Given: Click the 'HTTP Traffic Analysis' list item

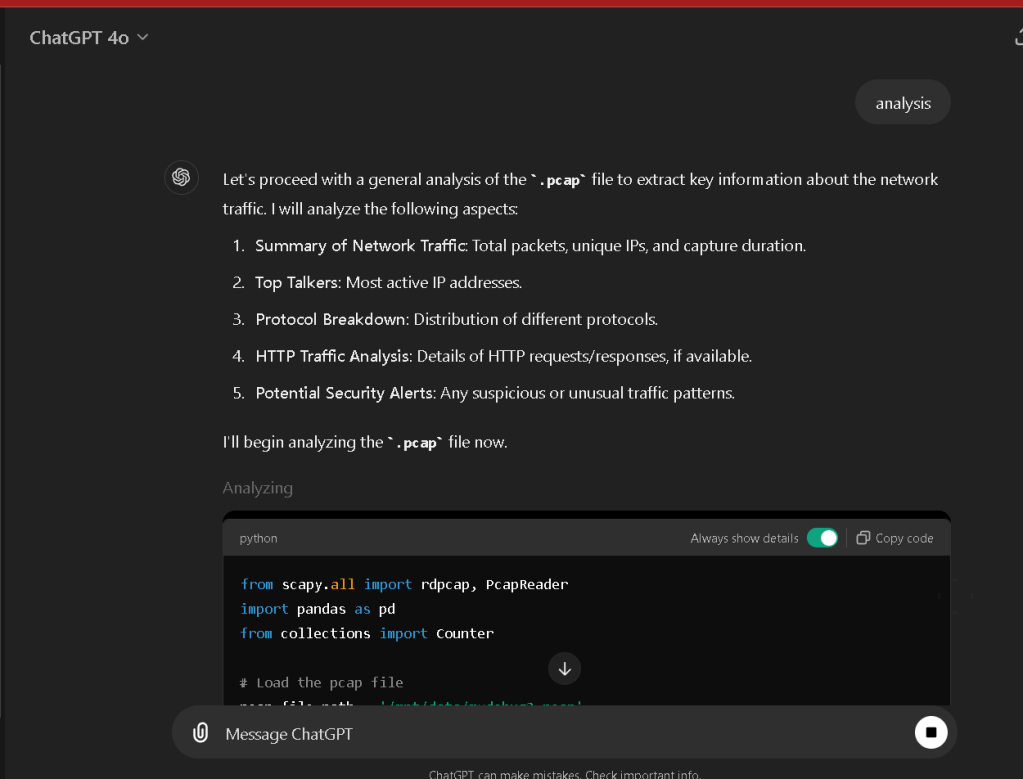Looking at the screenshot, I should 504,356.
